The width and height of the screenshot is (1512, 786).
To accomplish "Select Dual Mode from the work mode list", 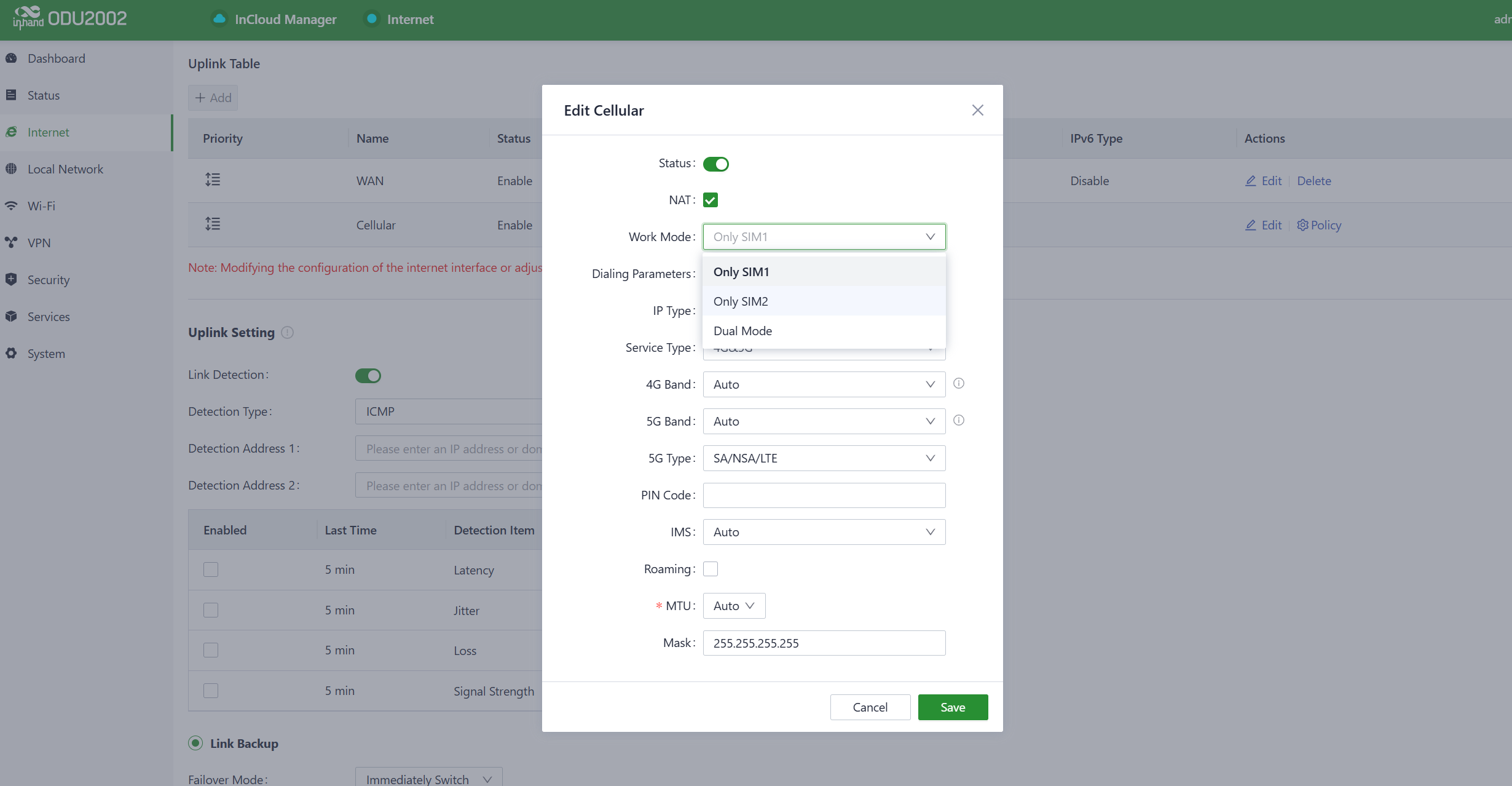I will [742, 331].
